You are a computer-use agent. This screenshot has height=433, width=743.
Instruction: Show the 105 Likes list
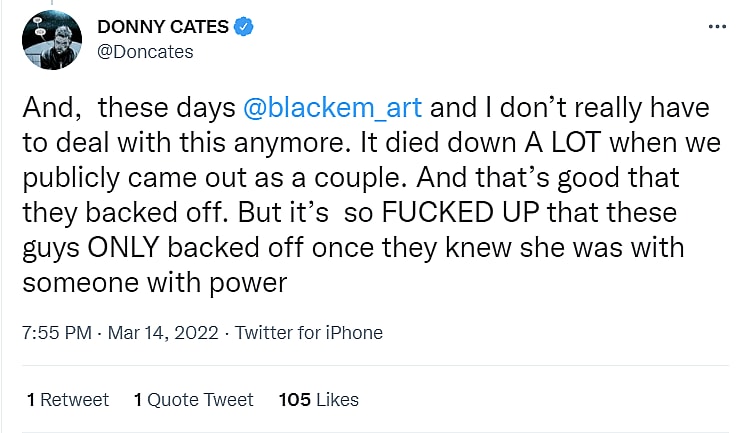[318, 400]
